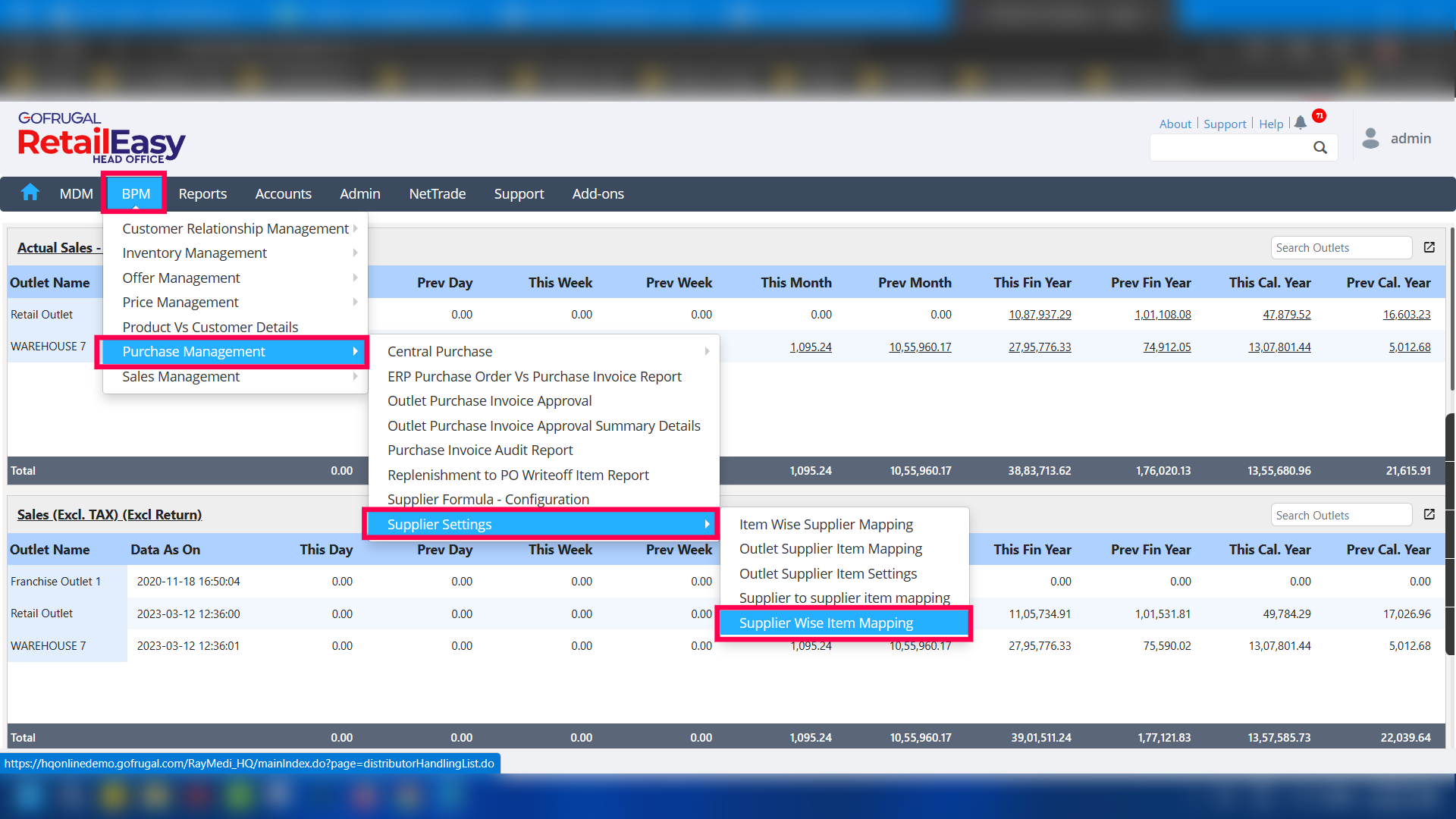The height and width of the screenshot is (819, 1456).
Task: Choose Outlet Purchase Invoice Approval
Action: point(489,400)
